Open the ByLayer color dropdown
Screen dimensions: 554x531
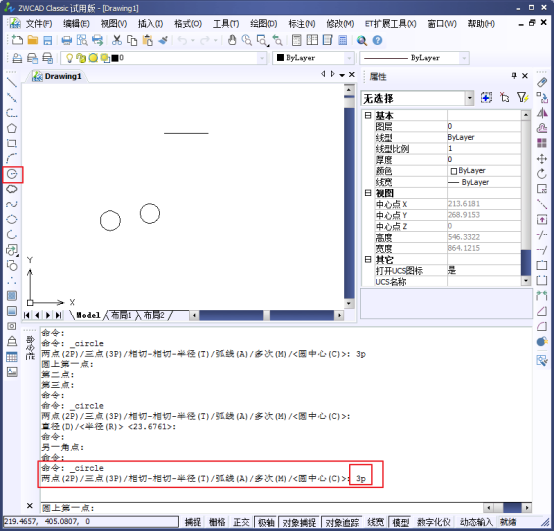coord(349,58)
